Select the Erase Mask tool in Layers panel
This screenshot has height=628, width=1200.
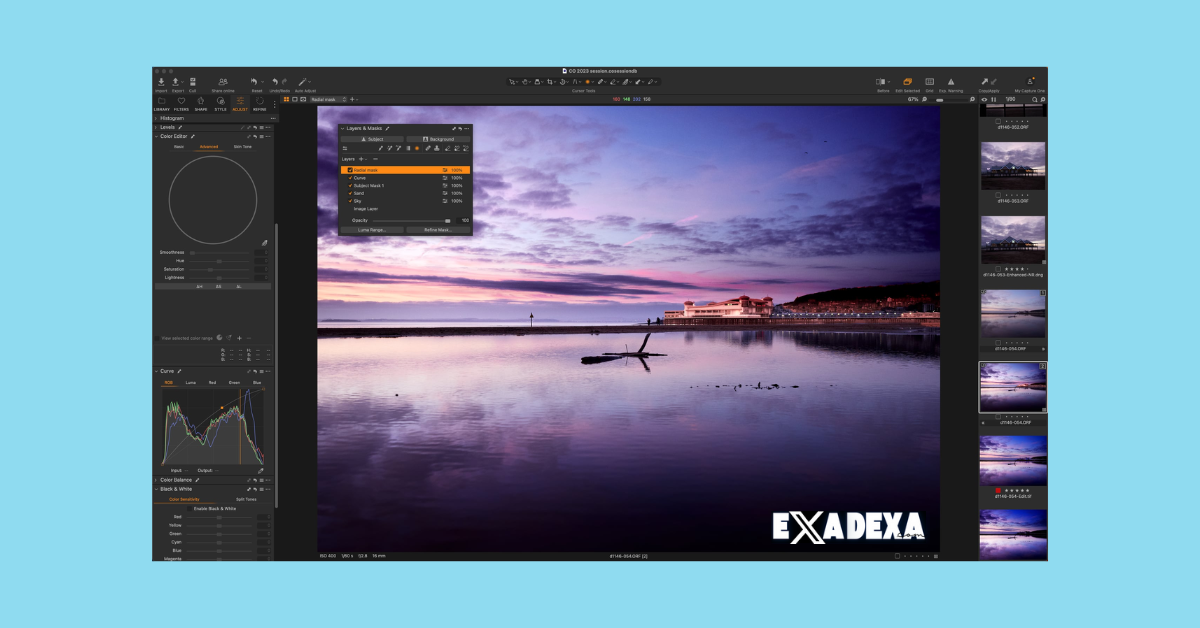point(446,148)
